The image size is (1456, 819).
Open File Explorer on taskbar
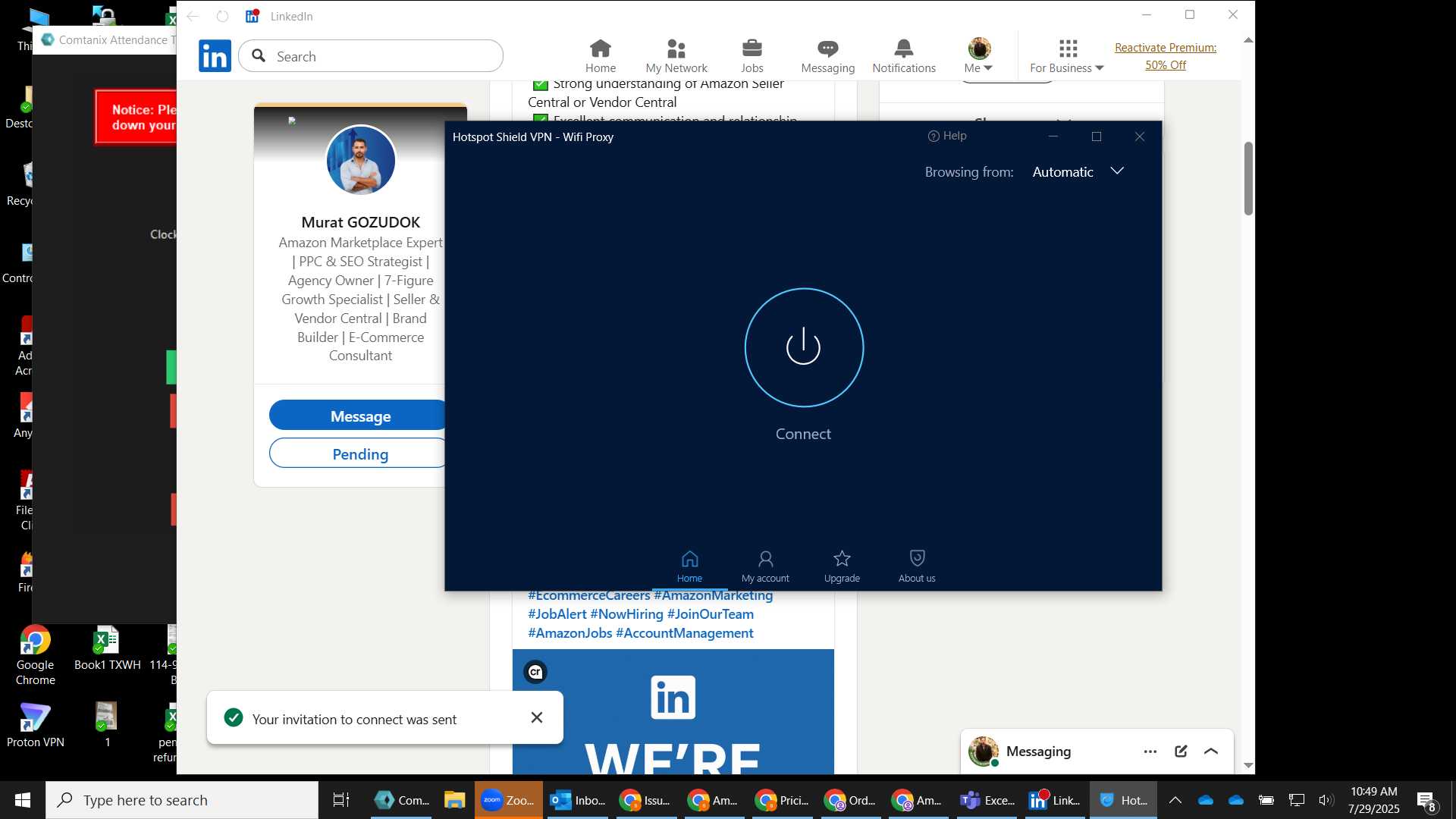pyautogui.click(x=454, y=800)
